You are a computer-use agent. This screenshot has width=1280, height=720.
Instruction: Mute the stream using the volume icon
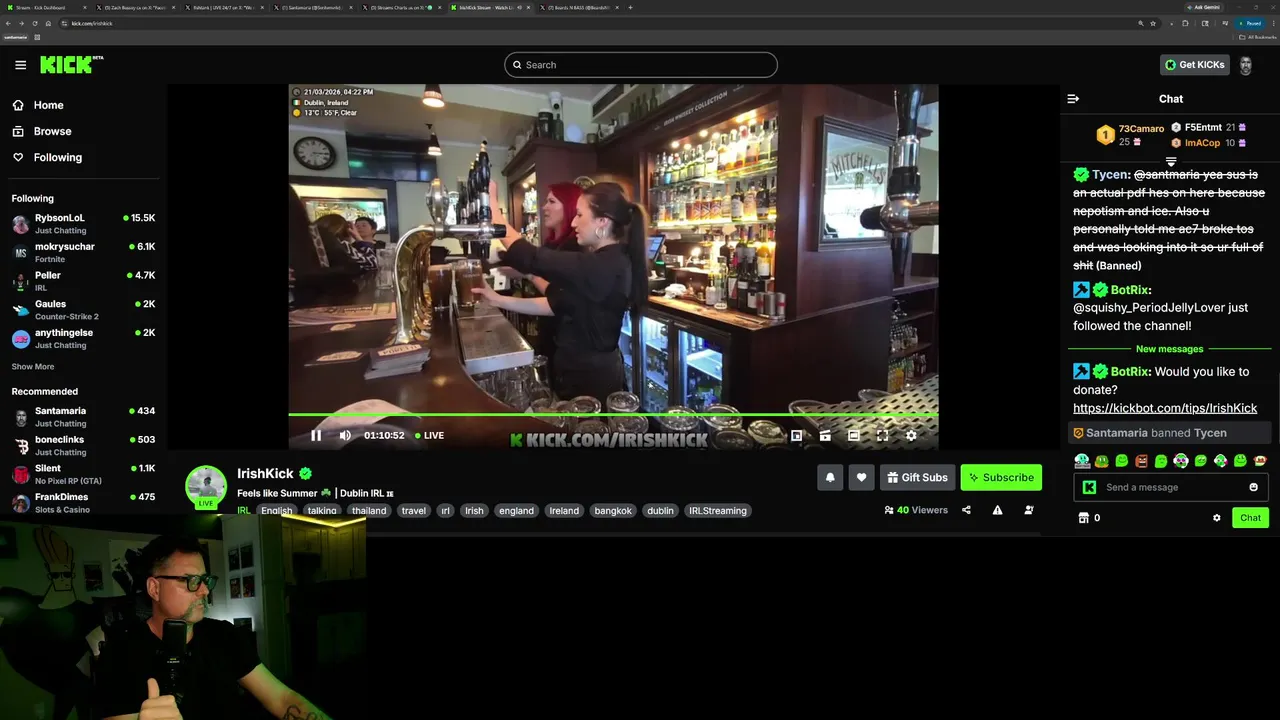pos(345,435)
